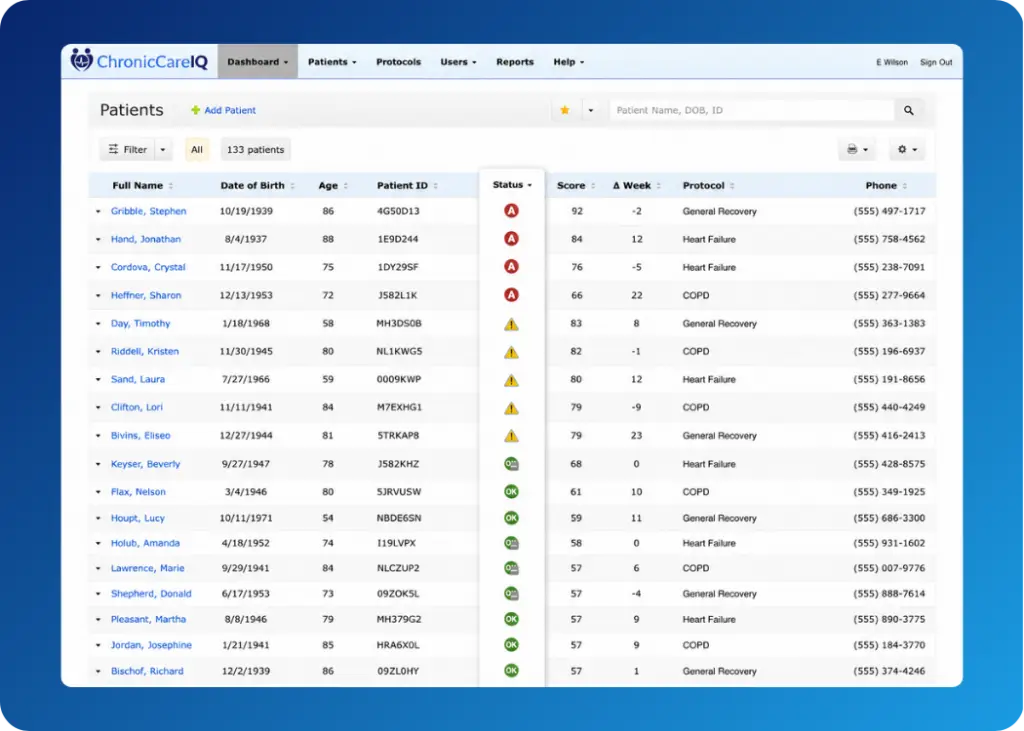This screenshot has width=1024, height=731.
Task: Click date of birth 11/30/1945
Action: 246,351
